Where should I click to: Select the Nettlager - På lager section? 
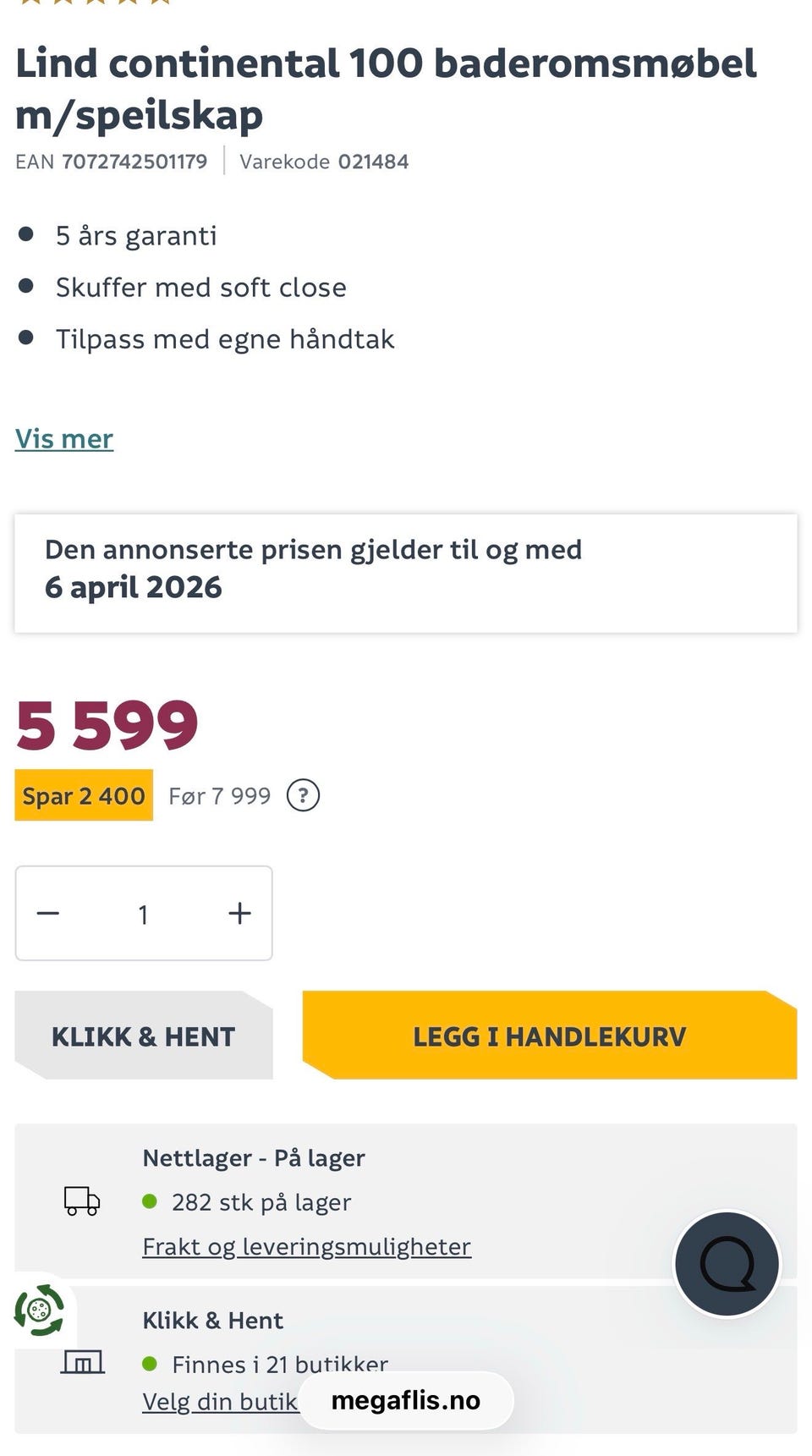254,1157
